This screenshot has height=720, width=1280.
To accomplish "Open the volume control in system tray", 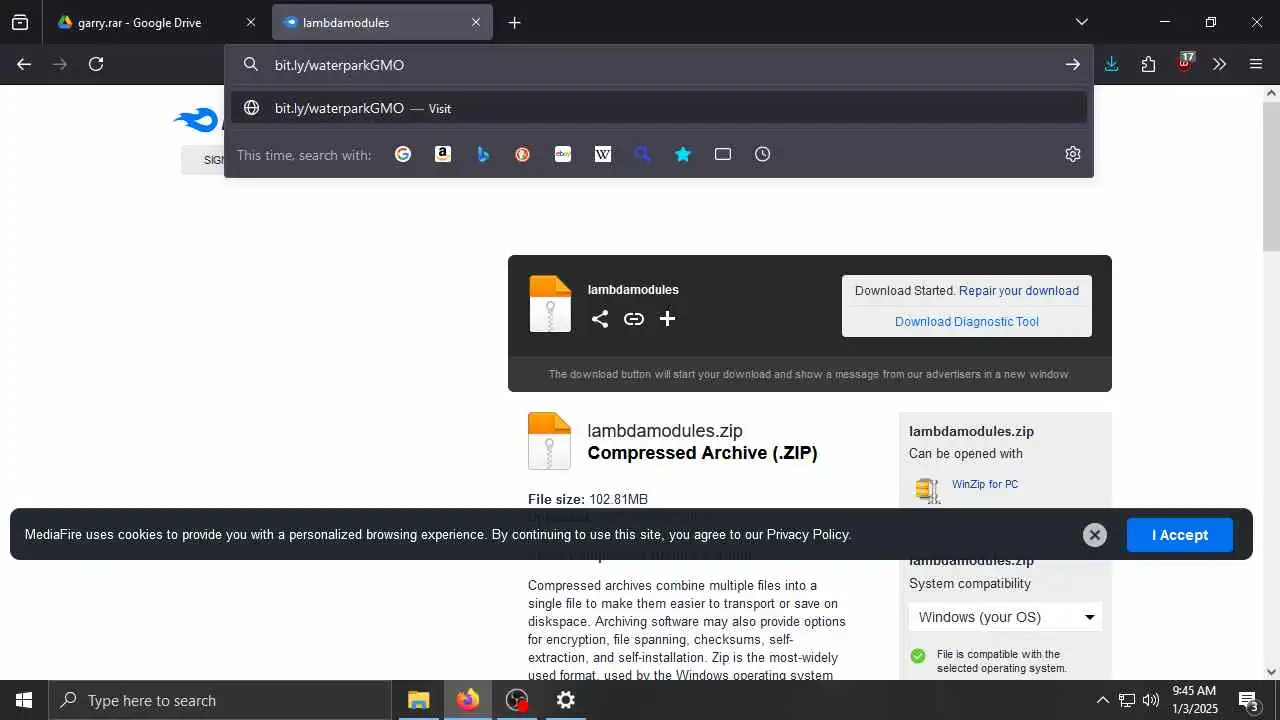I will pos(1151,700).
